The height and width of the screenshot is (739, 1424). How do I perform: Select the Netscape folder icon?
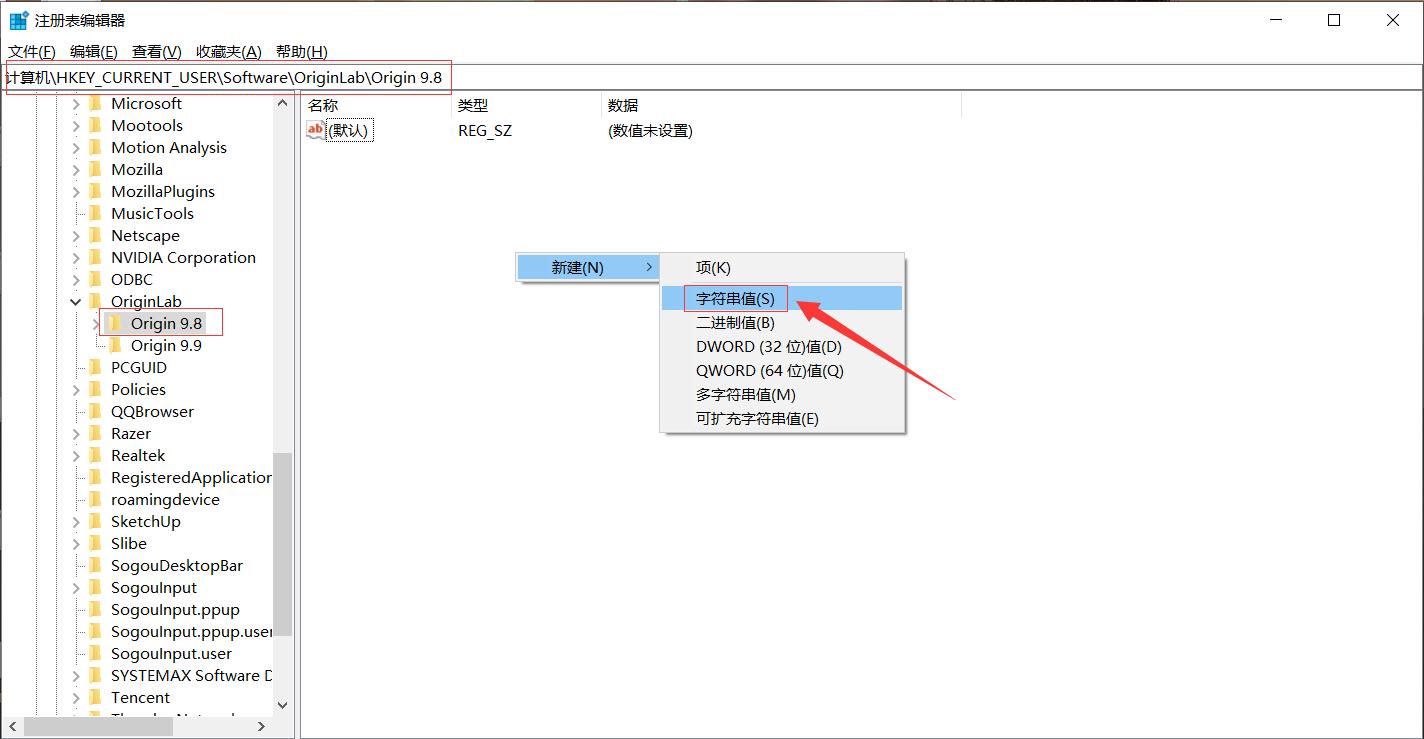point(96,236)
